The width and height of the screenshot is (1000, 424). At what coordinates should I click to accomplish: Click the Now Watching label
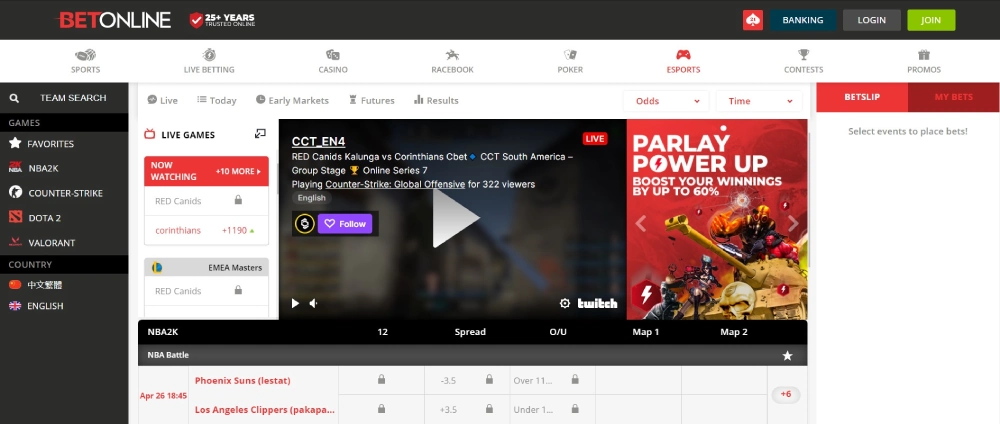[173, 171]
